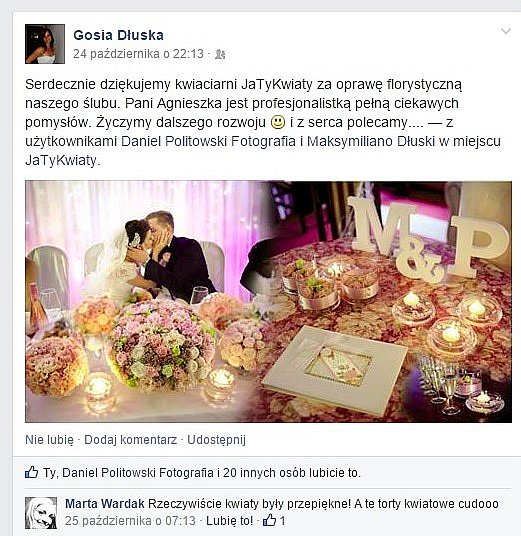The image size is (521, 536).
Task: Open Gosia Dłuska profile name link
Action: [118, 35]
